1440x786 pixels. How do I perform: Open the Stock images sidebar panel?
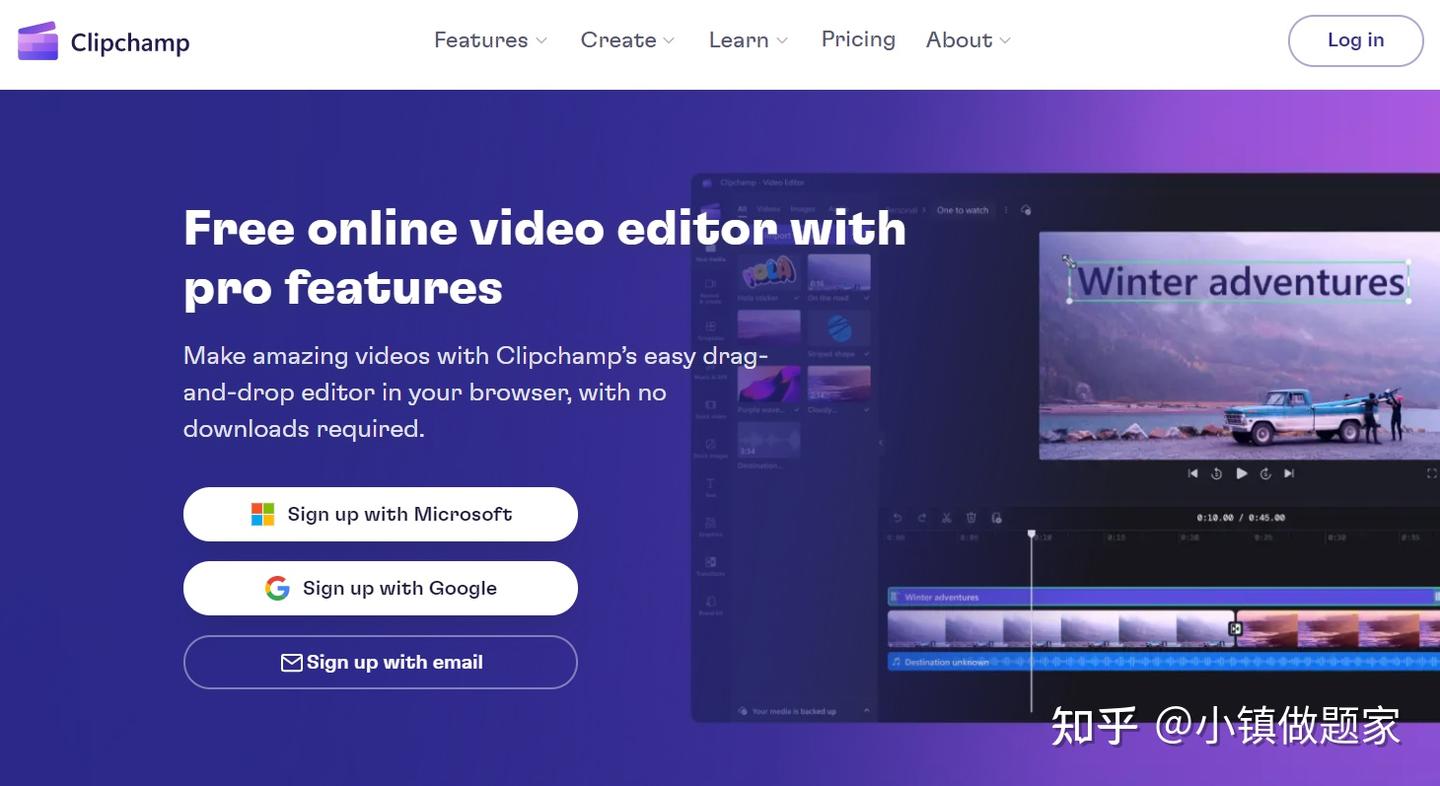(x=711, y=447)
